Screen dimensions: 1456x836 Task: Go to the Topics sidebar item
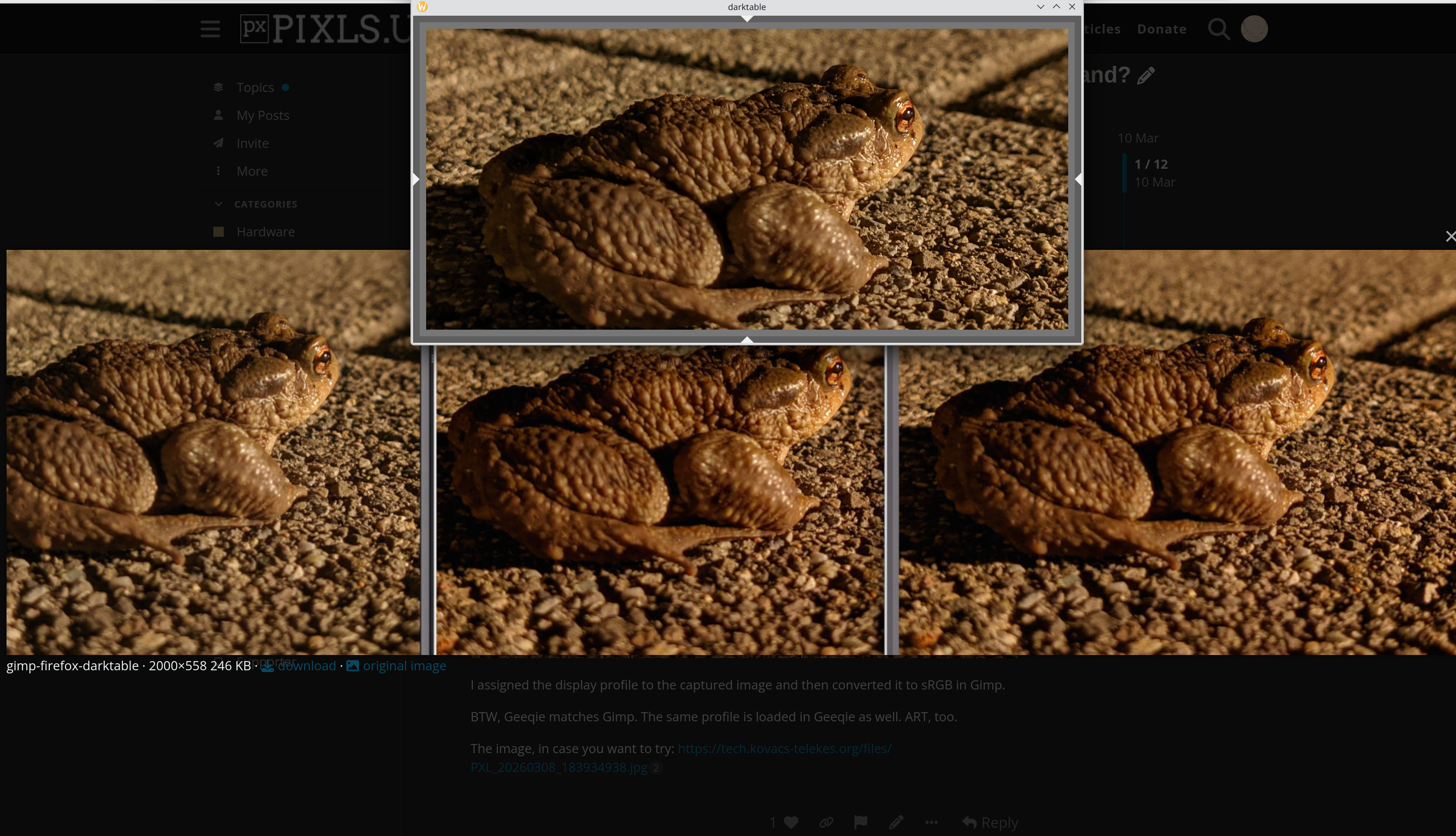(255, 87)
